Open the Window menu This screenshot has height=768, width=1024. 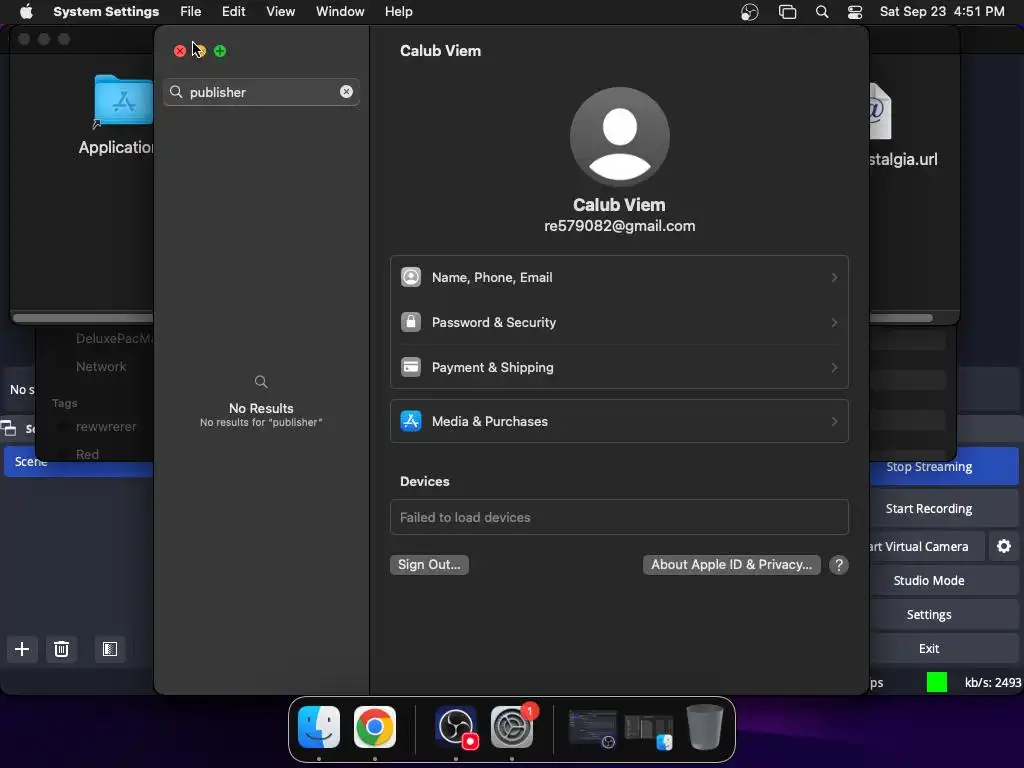(340, 12)
